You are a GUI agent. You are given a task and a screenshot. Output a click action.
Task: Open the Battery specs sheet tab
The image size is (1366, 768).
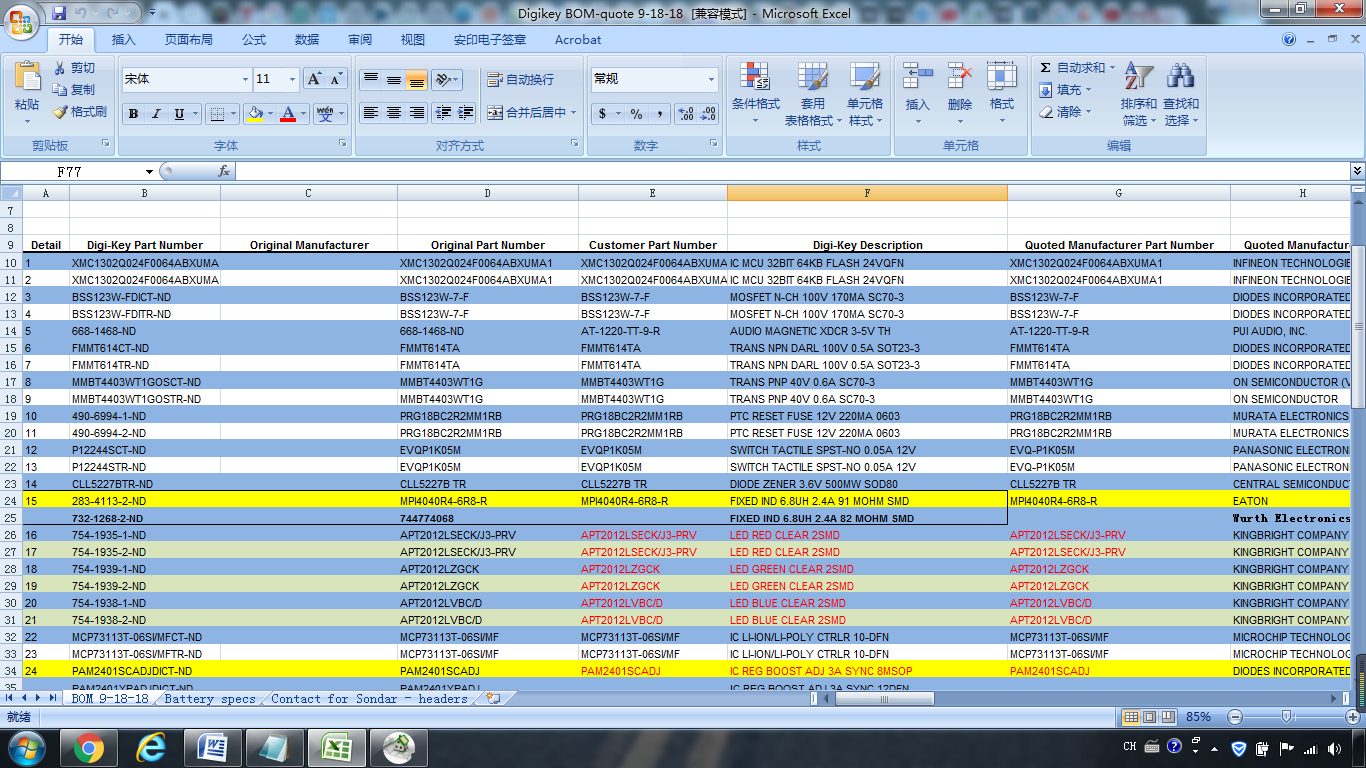click(x=210, y=699)
